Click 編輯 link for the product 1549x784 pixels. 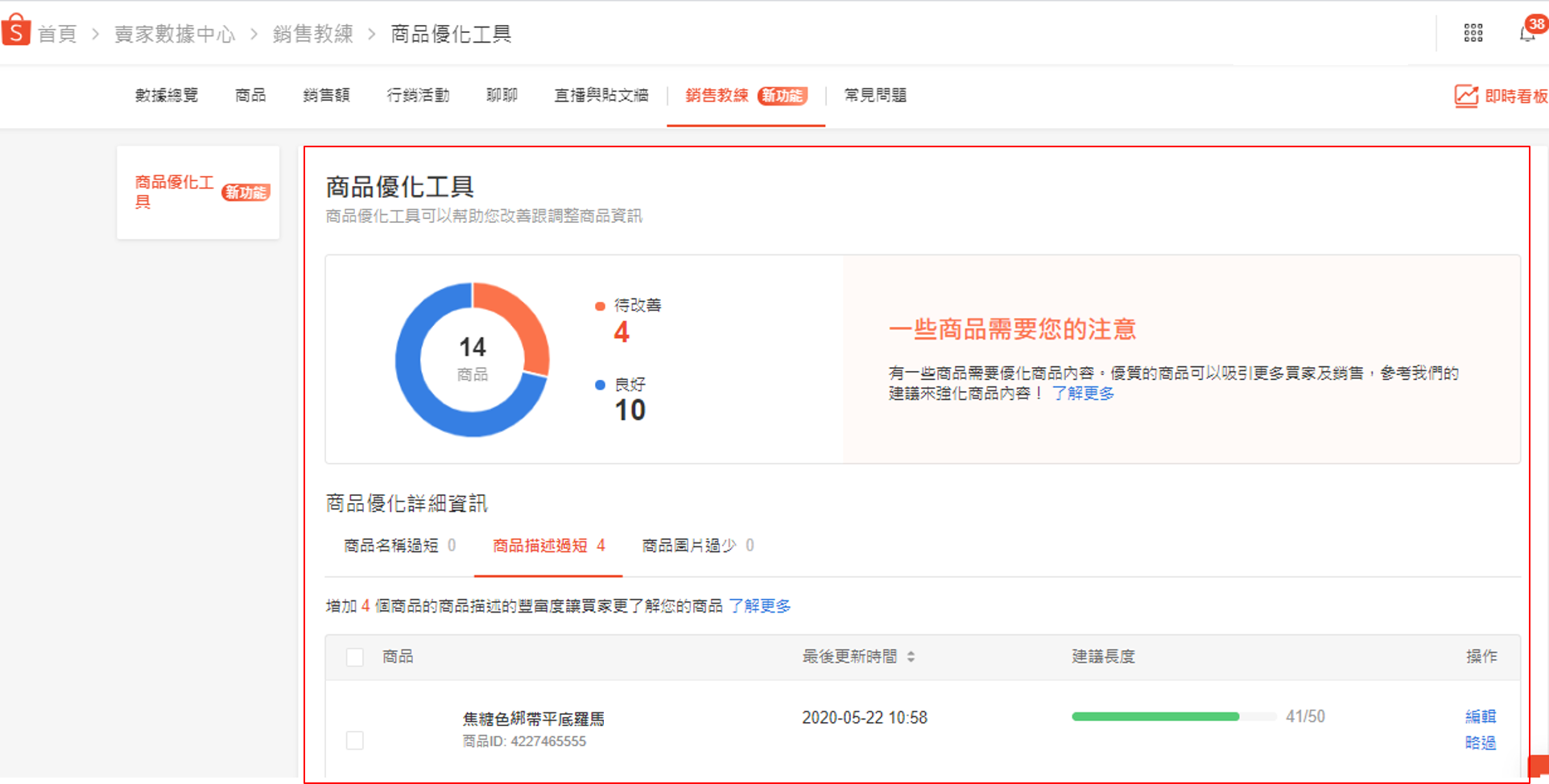[x=1480, y=716]
